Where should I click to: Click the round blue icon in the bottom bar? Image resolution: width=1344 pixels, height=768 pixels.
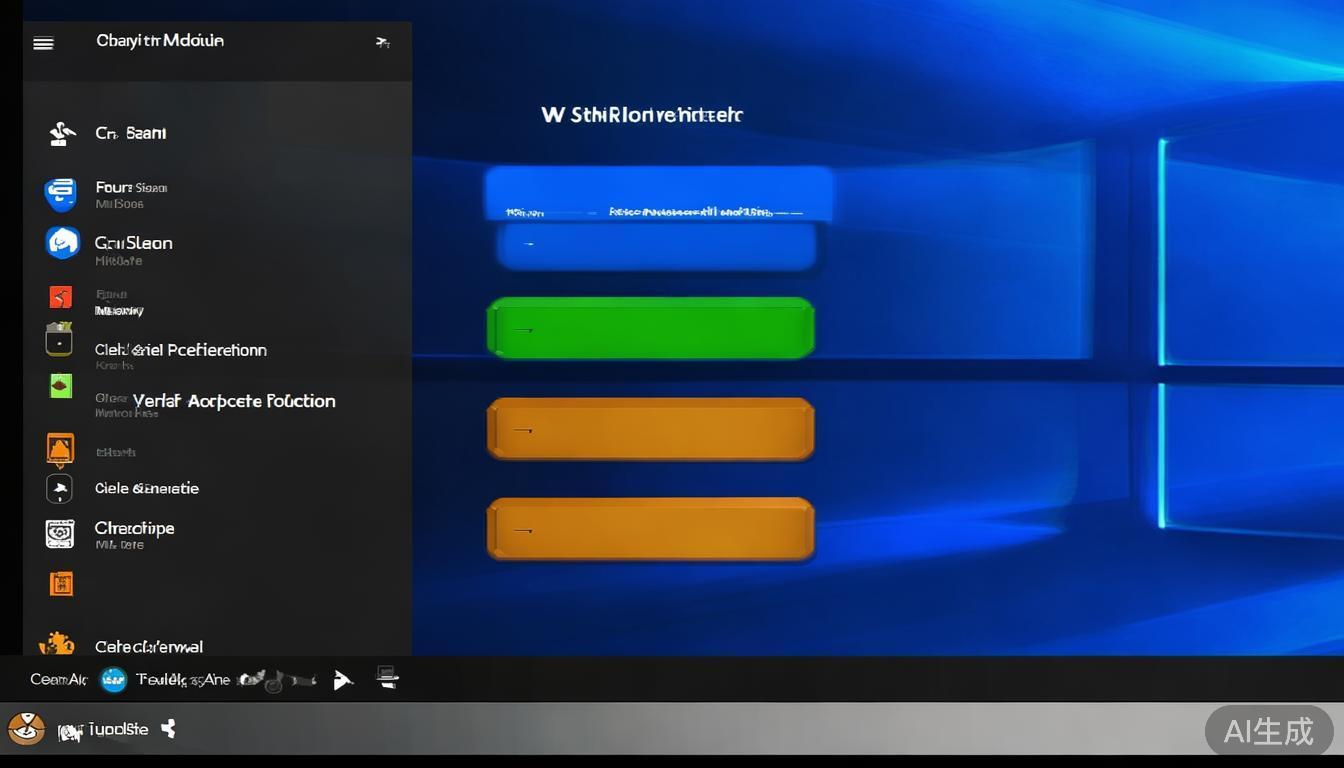pyautogui.click(x=114, y=680)
